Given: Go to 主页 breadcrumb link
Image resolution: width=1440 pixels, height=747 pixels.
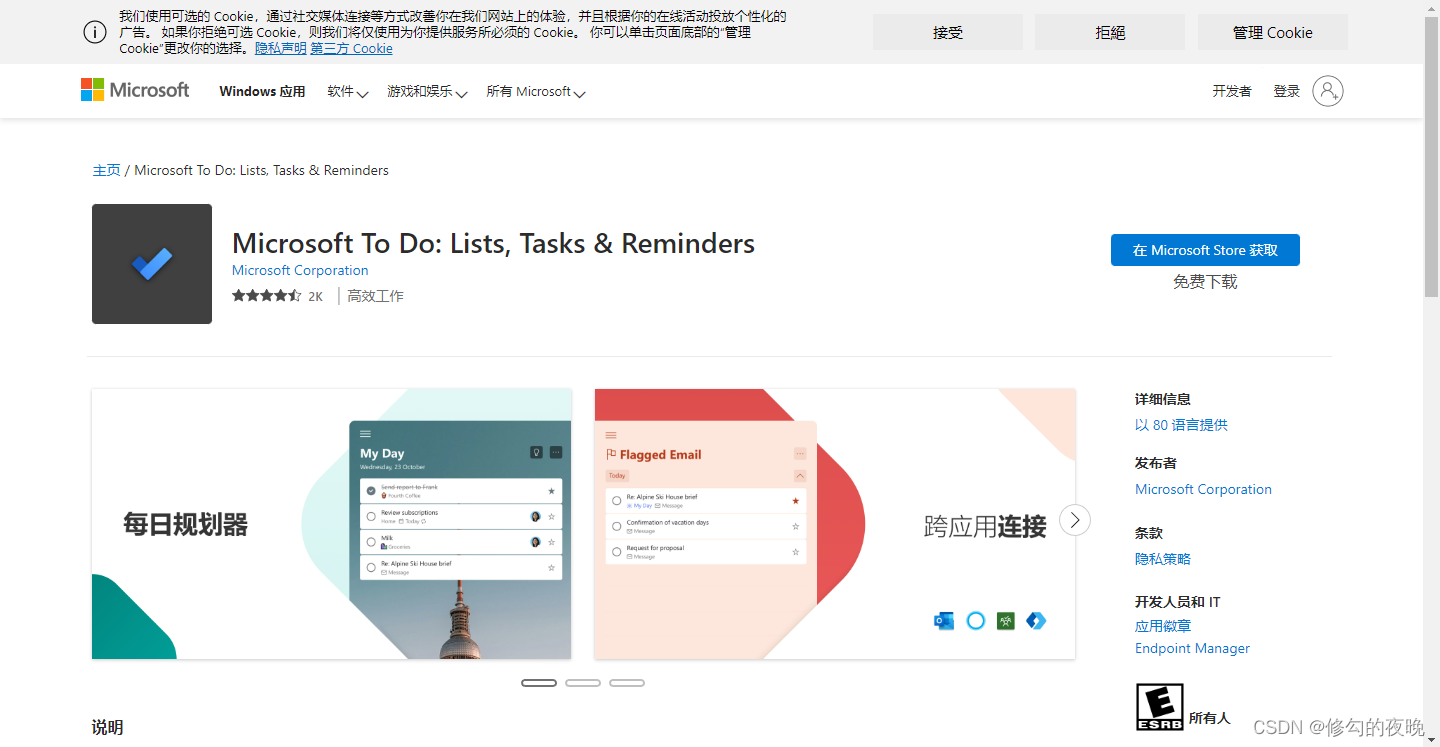Looking at the screenshot, I should [106, 170].
